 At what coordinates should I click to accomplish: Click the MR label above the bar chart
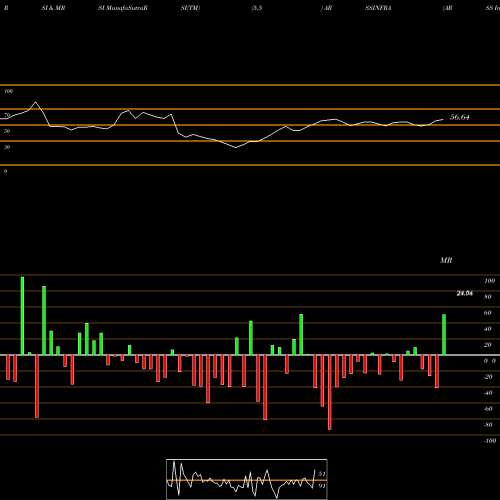tap(446, 260)
